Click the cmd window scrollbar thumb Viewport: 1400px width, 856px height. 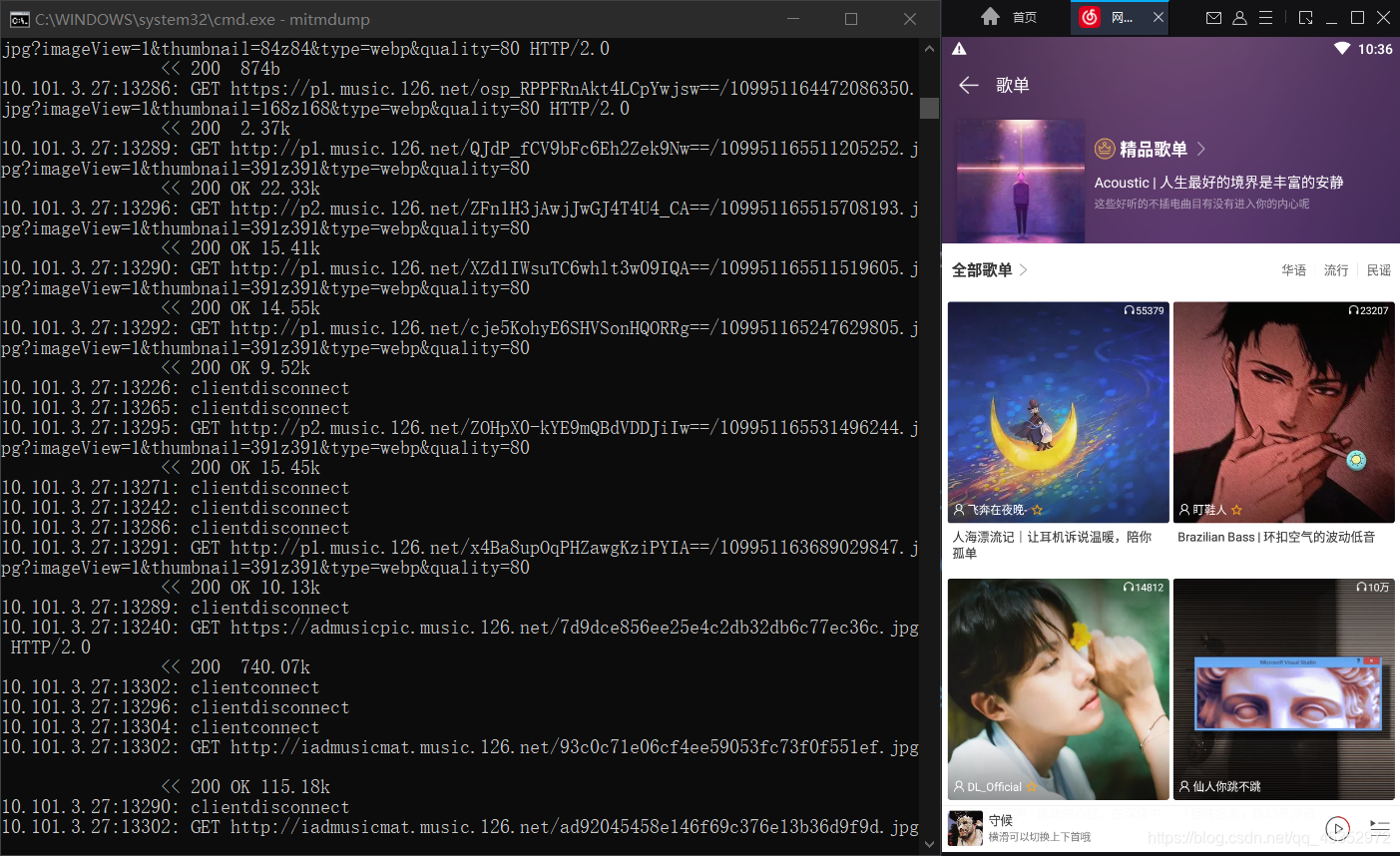tap(929, 108)
